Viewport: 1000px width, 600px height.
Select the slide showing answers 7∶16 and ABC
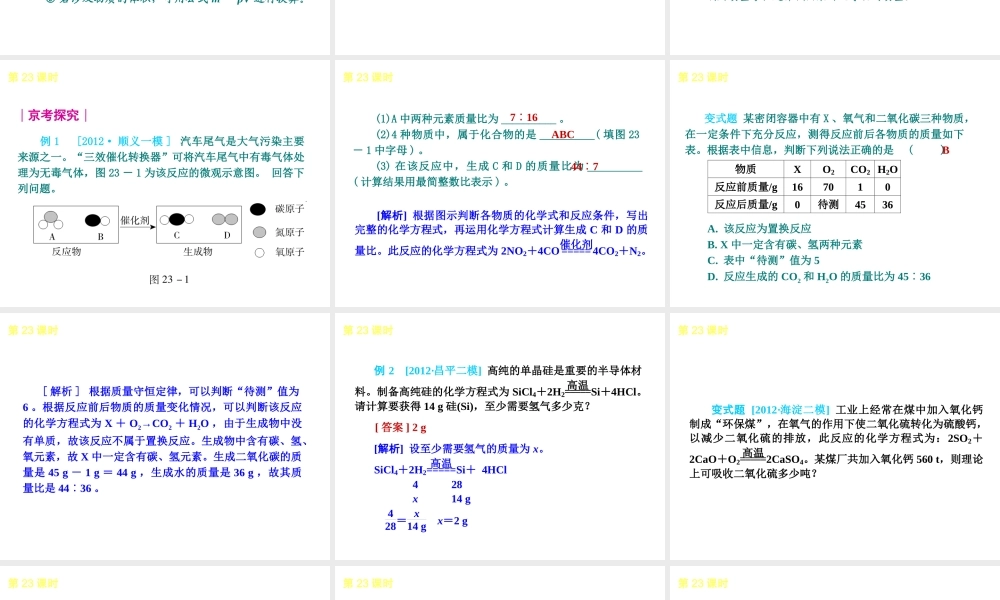[x=499, y=184]
